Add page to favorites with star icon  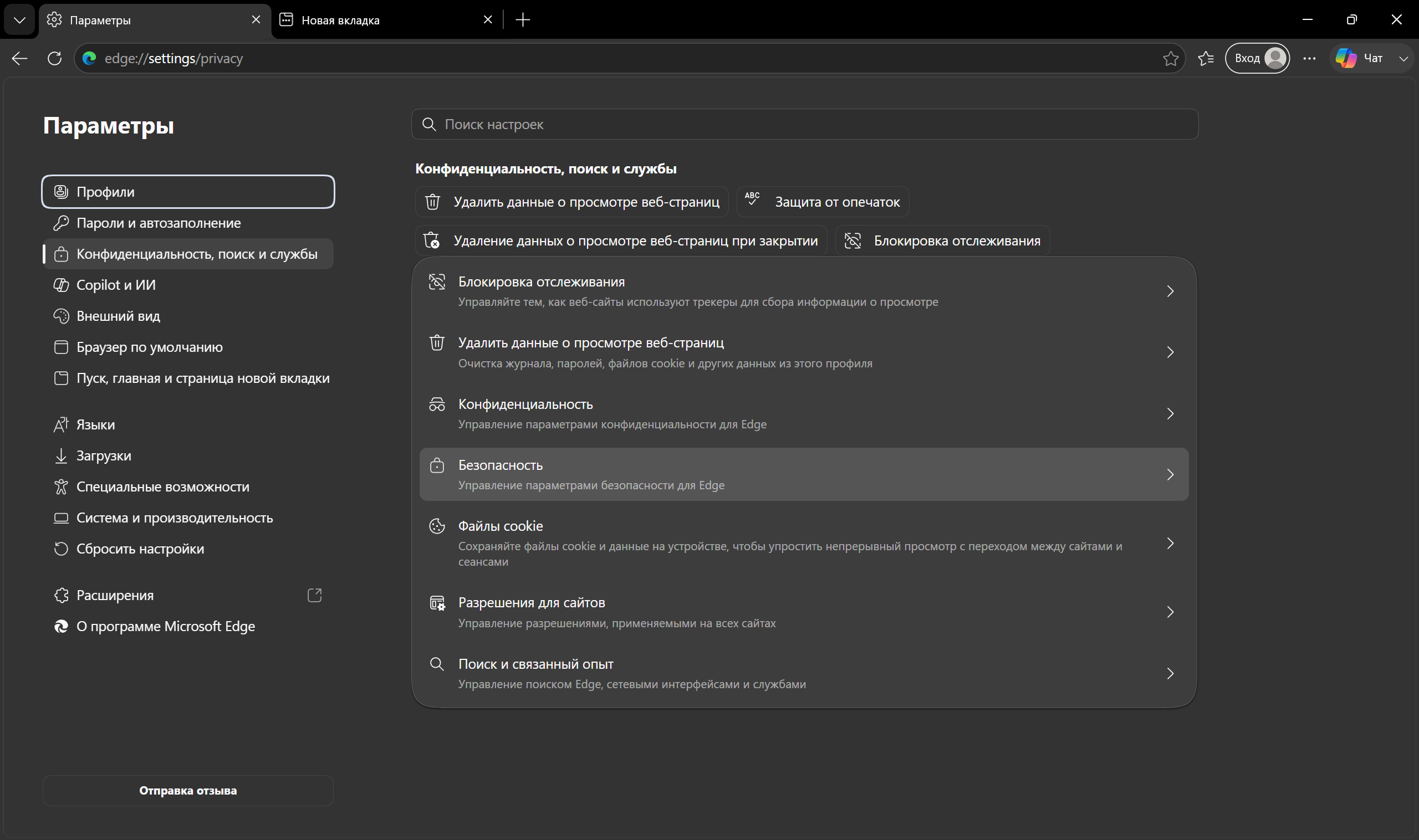(1171, 58)
